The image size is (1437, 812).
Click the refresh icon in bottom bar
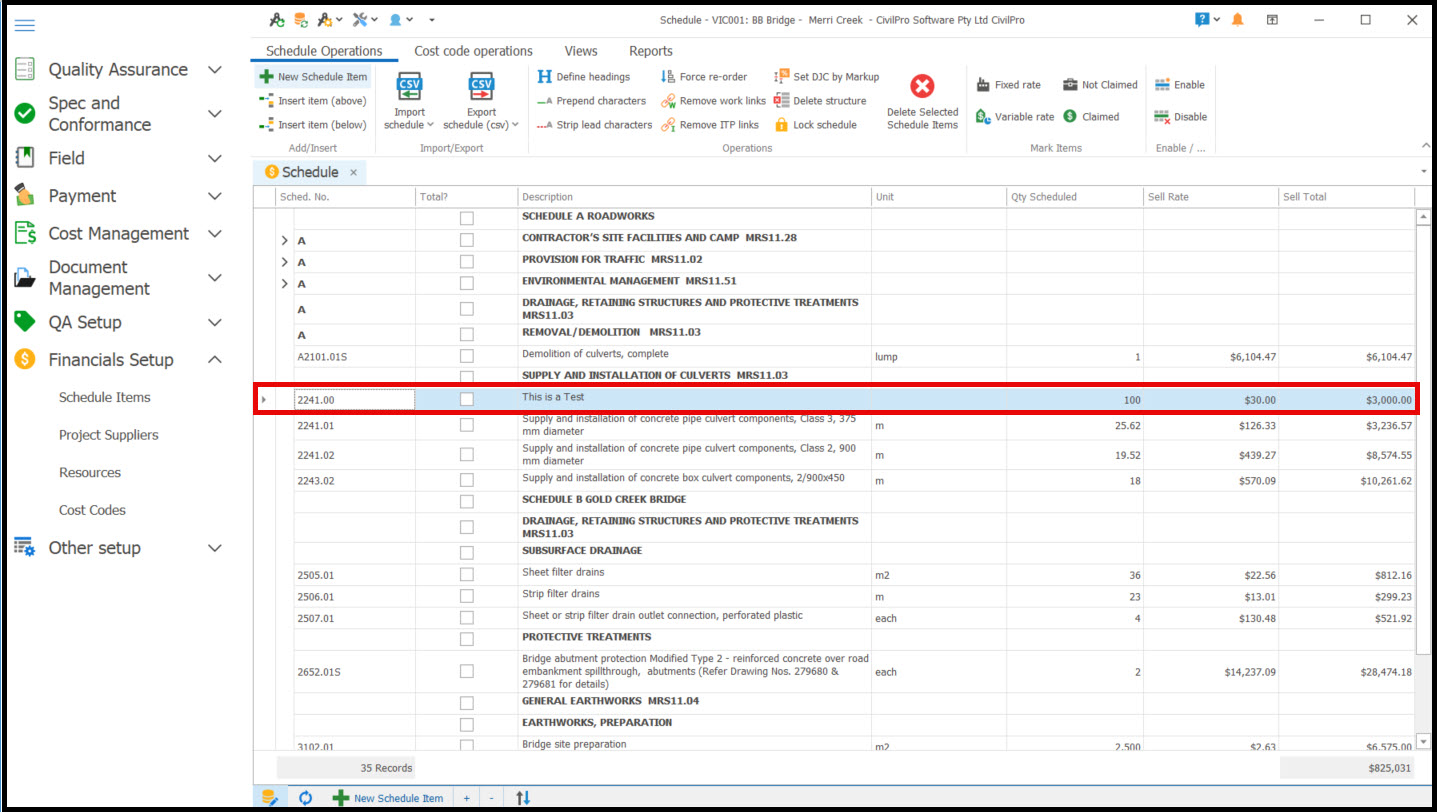pos(306,798)
